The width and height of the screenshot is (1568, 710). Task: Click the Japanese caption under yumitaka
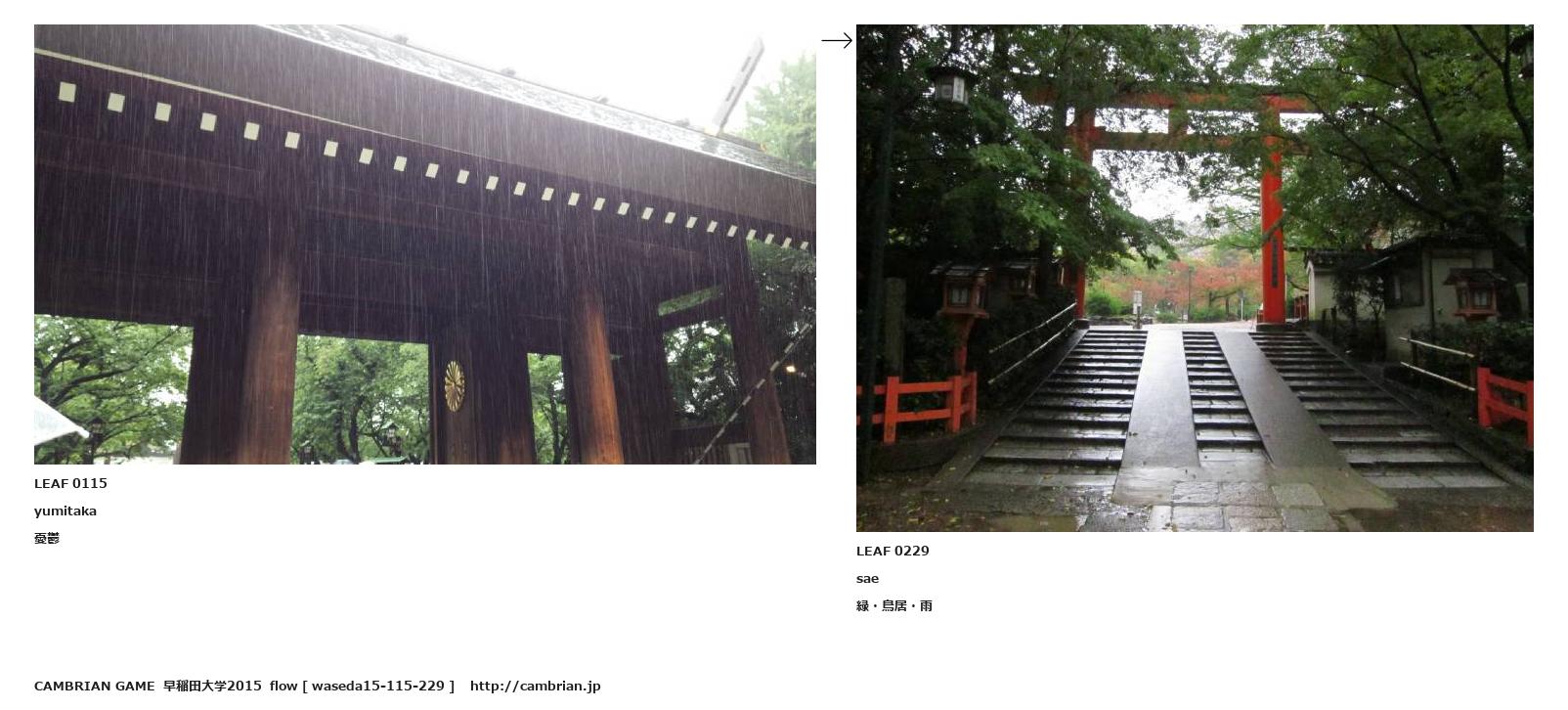tap(47, 538)
